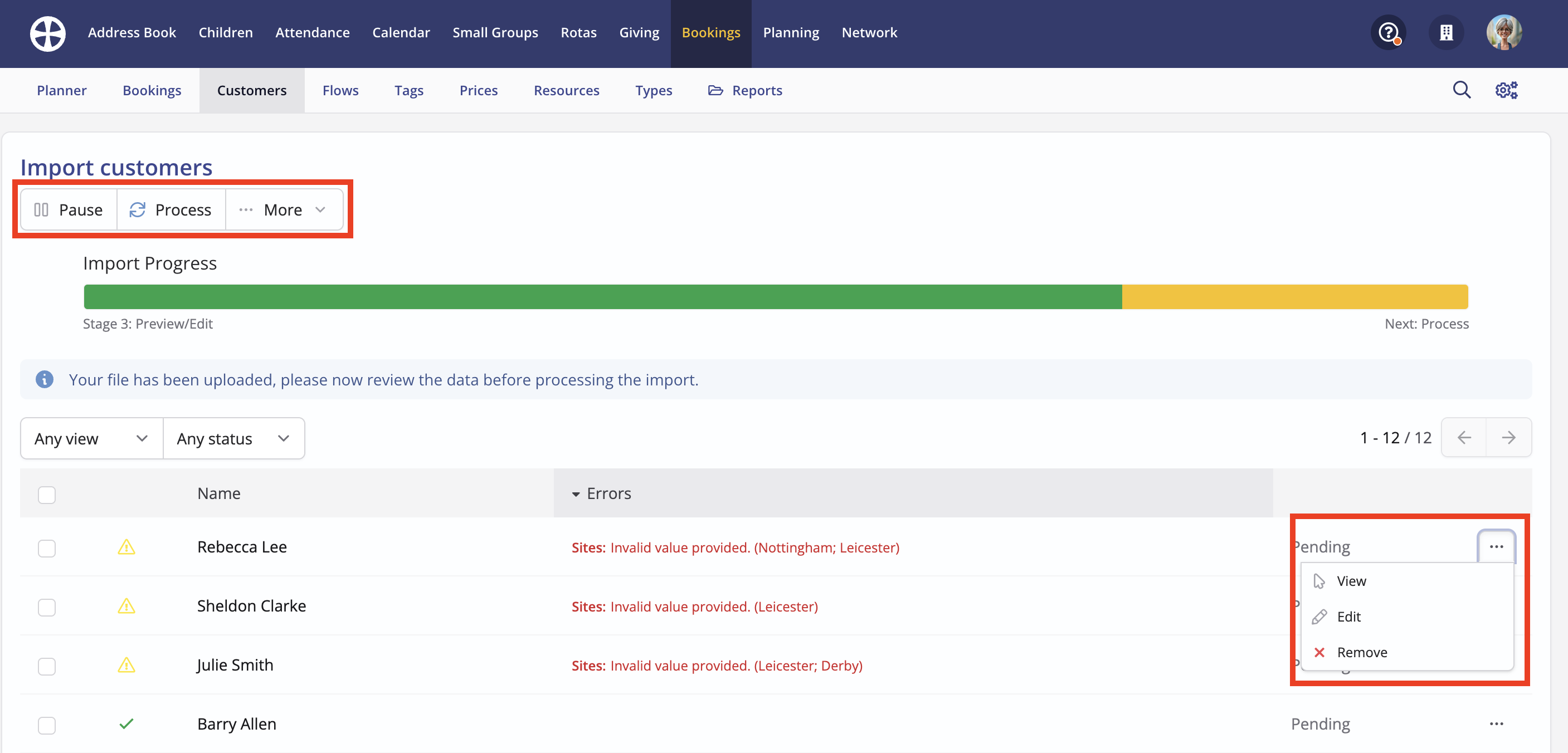
Task: Tick the checkbox for Rebecca Lee
Action: pyautogui.click(x=47, y=548)
